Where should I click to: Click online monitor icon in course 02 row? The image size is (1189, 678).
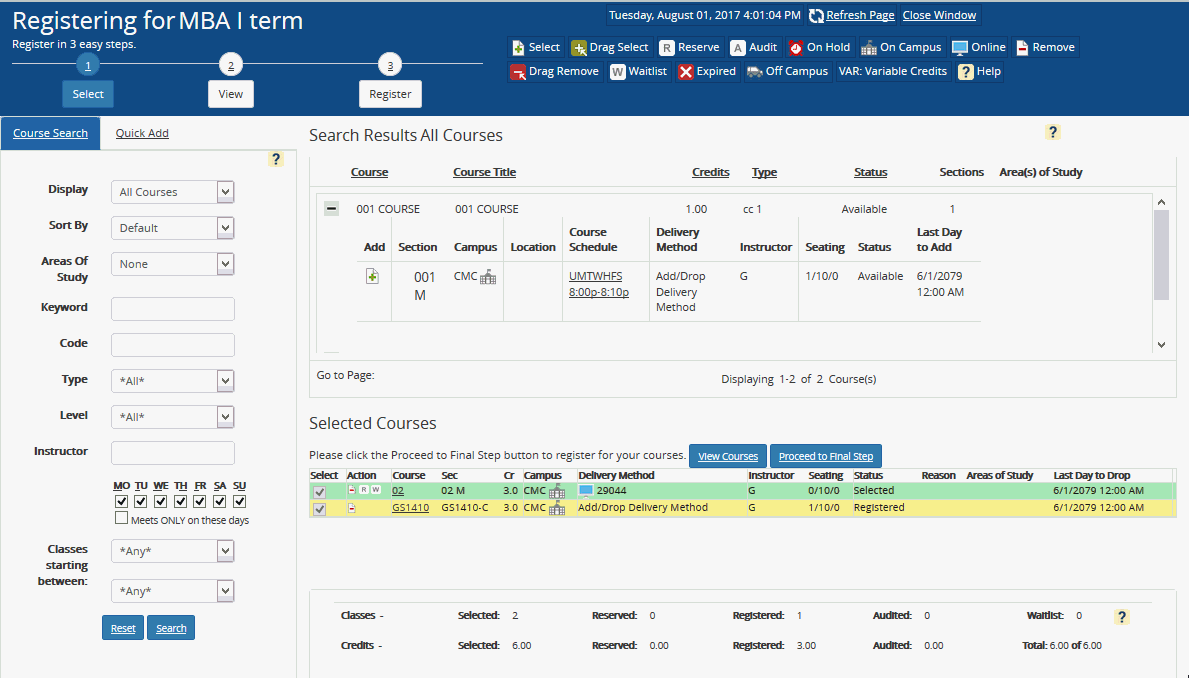585,491
